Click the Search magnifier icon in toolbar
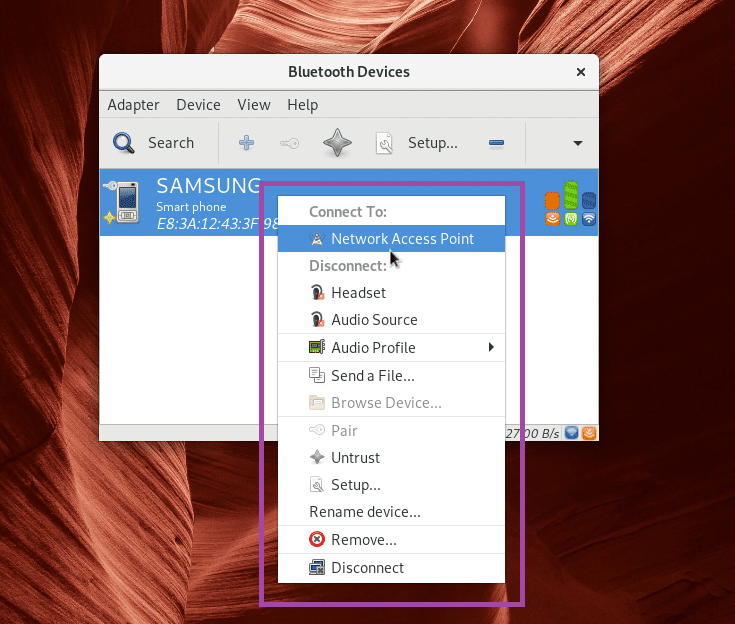The image size is (735, 624). click(x=124, y=143)
